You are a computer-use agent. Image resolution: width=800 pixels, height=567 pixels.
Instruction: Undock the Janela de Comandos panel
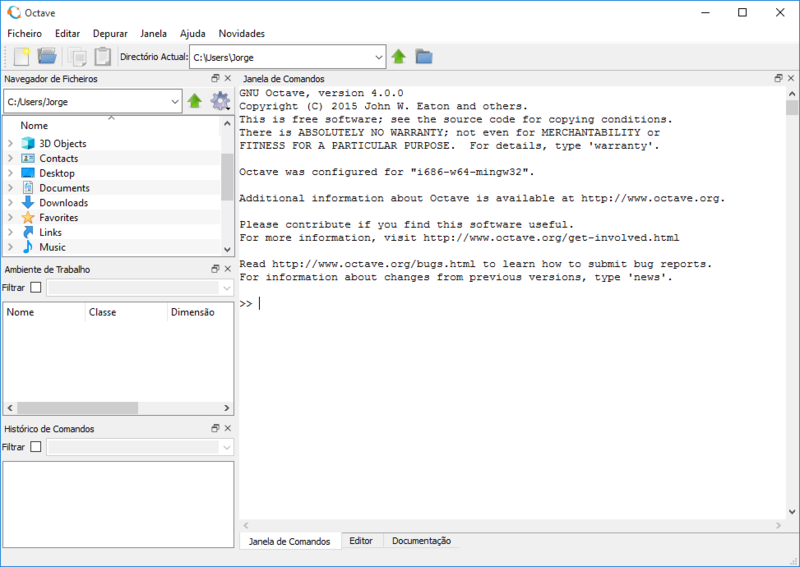pyautogui.click(x=779, y=78)
